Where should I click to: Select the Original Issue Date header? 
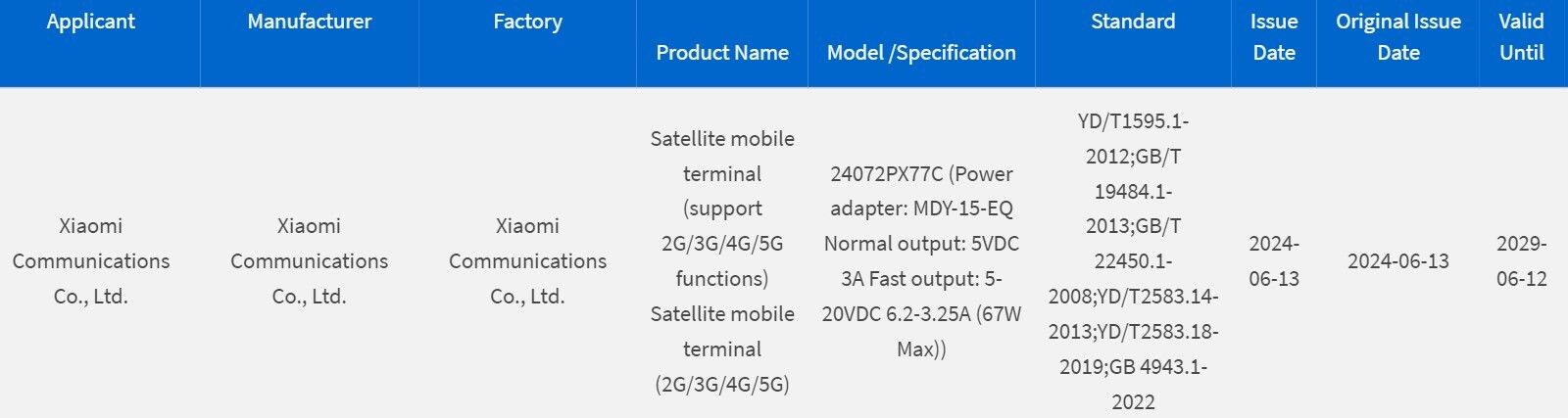pos(1398,37)
